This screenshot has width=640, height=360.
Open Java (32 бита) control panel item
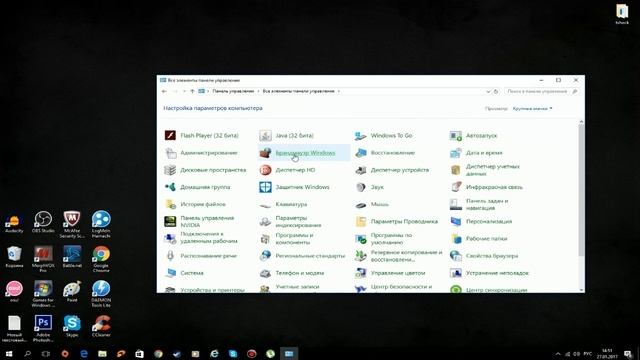286,136
